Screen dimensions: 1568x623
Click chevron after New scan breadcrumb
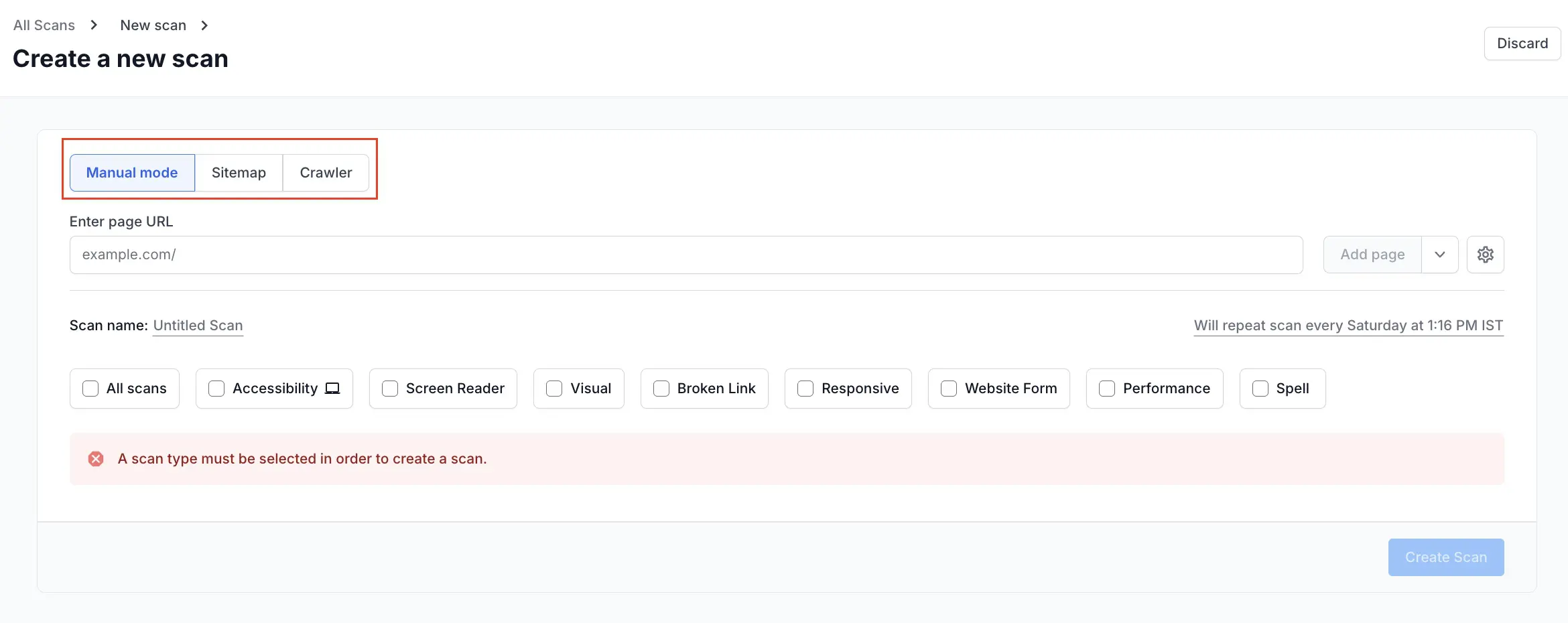click(x=204, y=25)
